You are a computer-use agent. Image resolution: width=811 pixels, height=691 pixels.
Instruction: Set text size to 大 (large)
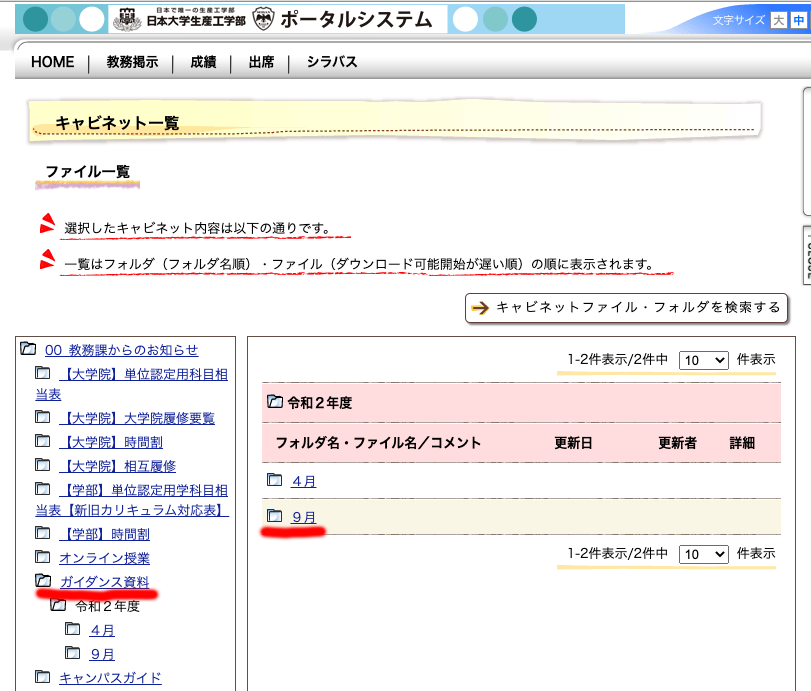[779, 20]
